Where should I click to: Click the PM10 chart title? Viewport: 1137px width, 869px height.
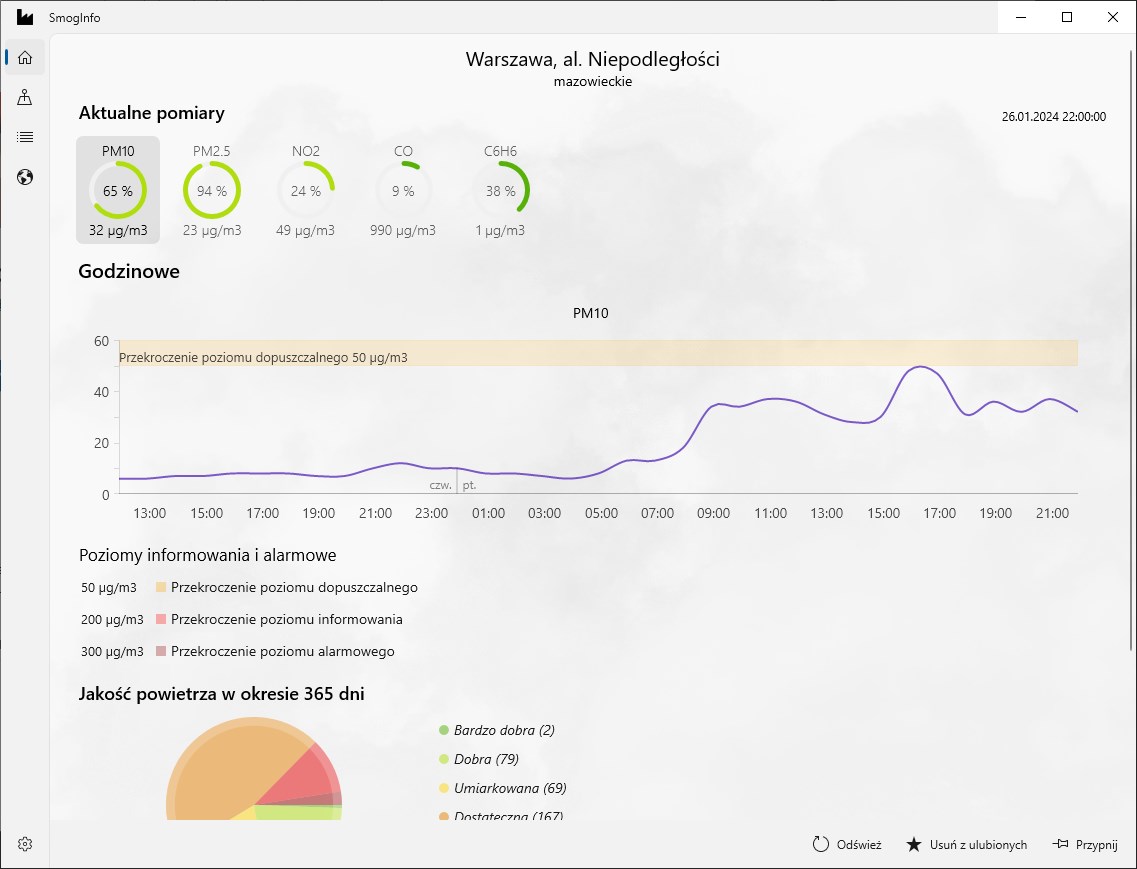tap(591, 313)
